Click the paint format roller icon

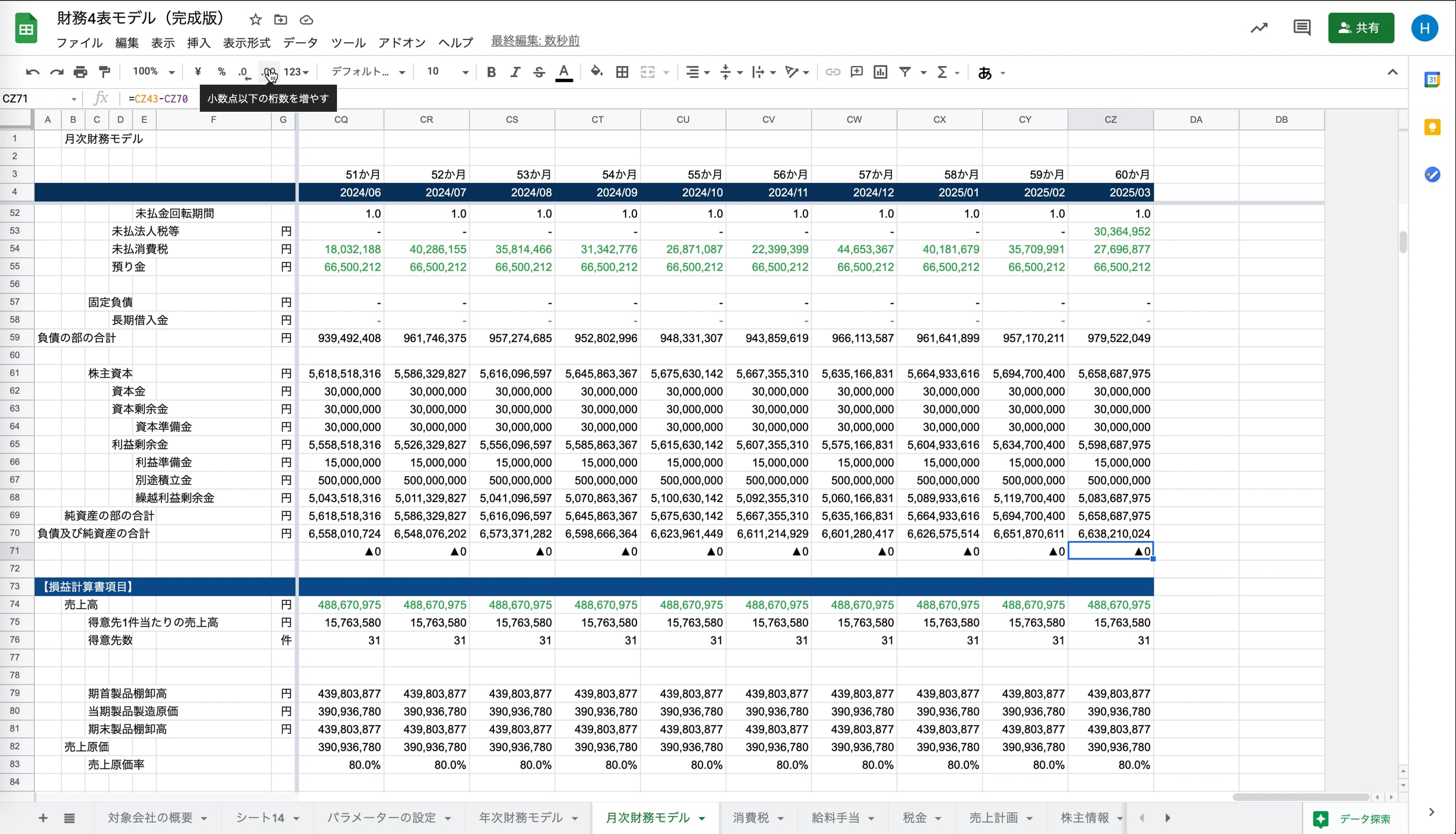(x=105, y=72)
